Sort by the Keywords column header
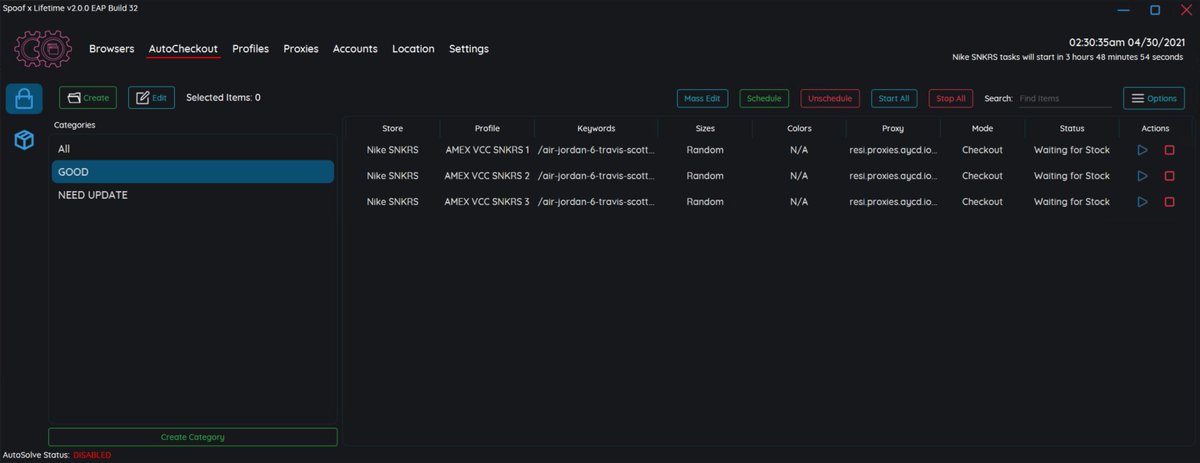The image size is (1200, 463). pos(596,128)
